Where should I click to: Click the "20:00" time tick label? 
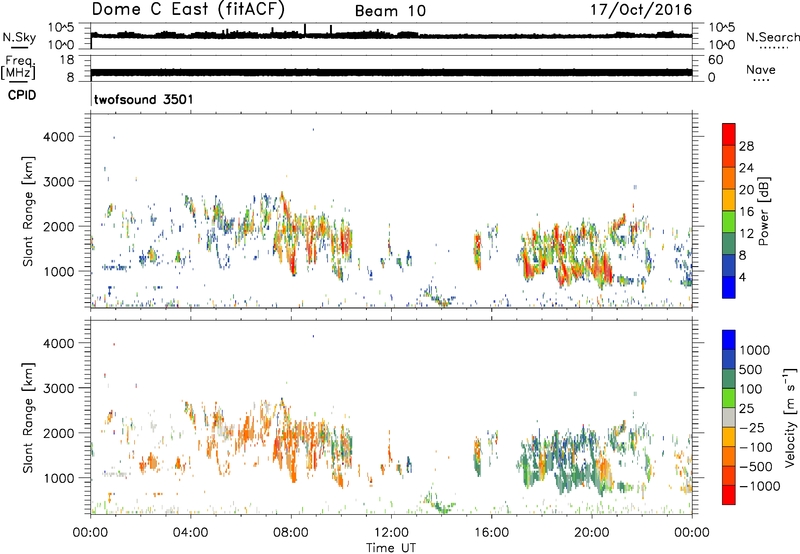592,533
